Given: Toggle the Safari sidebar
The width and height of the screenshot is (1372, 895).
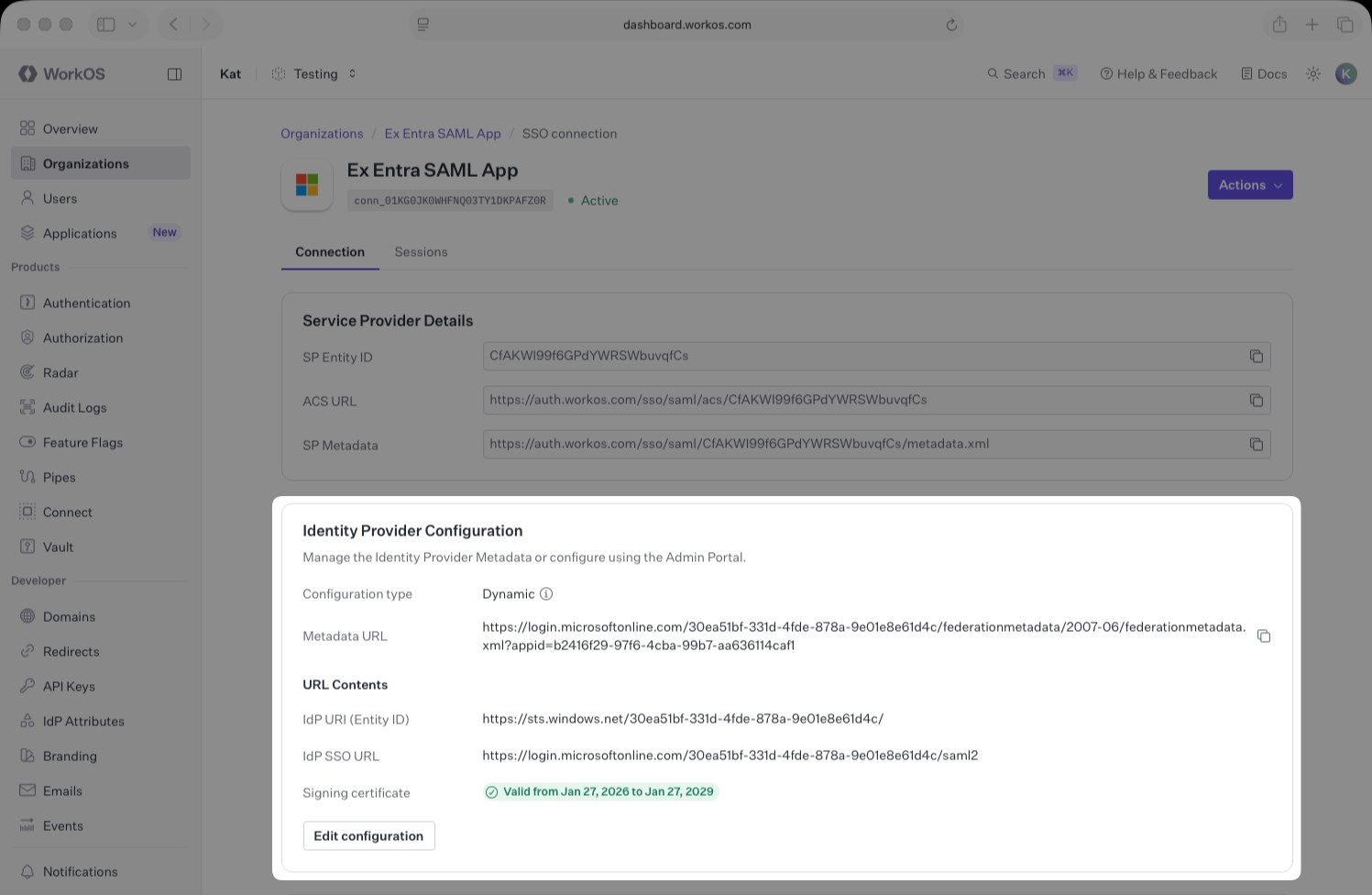Looking at the screenshot, I should pos(106,25).
